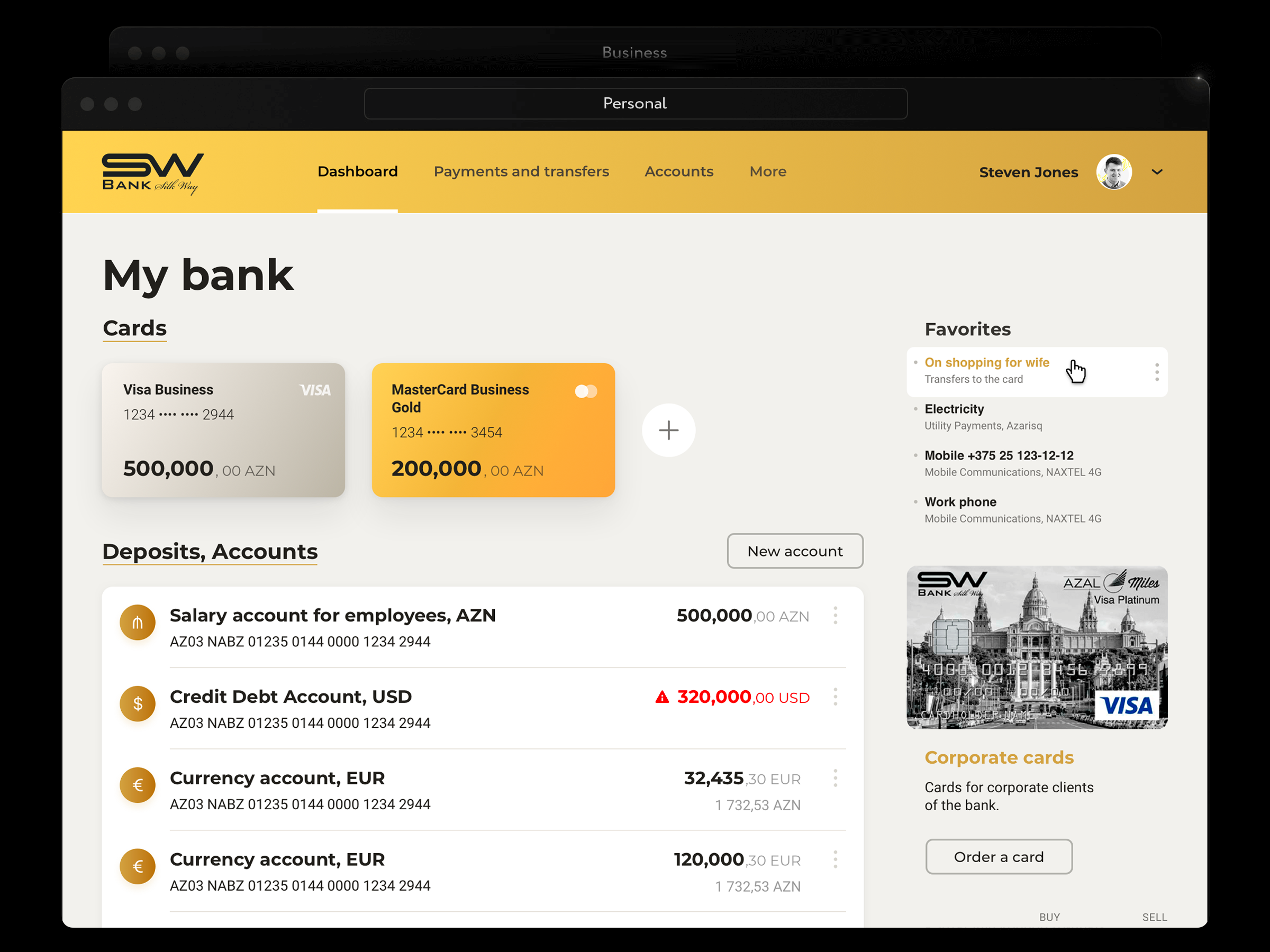Click the New account button
This screenshot has width=1270, height=952.
[795, 551]
